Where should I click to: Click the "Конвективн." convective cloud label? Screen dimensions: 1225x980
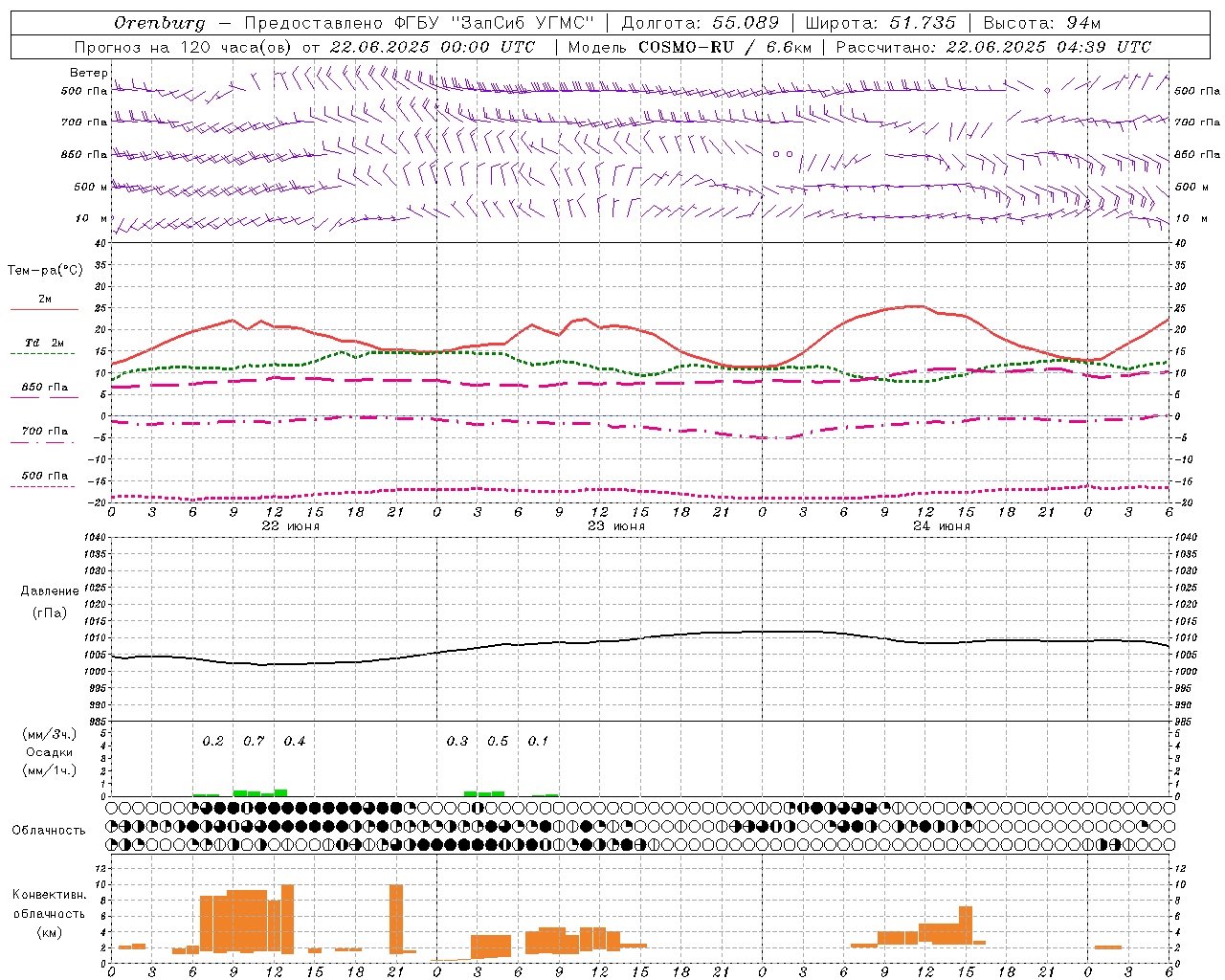(50, 895)
